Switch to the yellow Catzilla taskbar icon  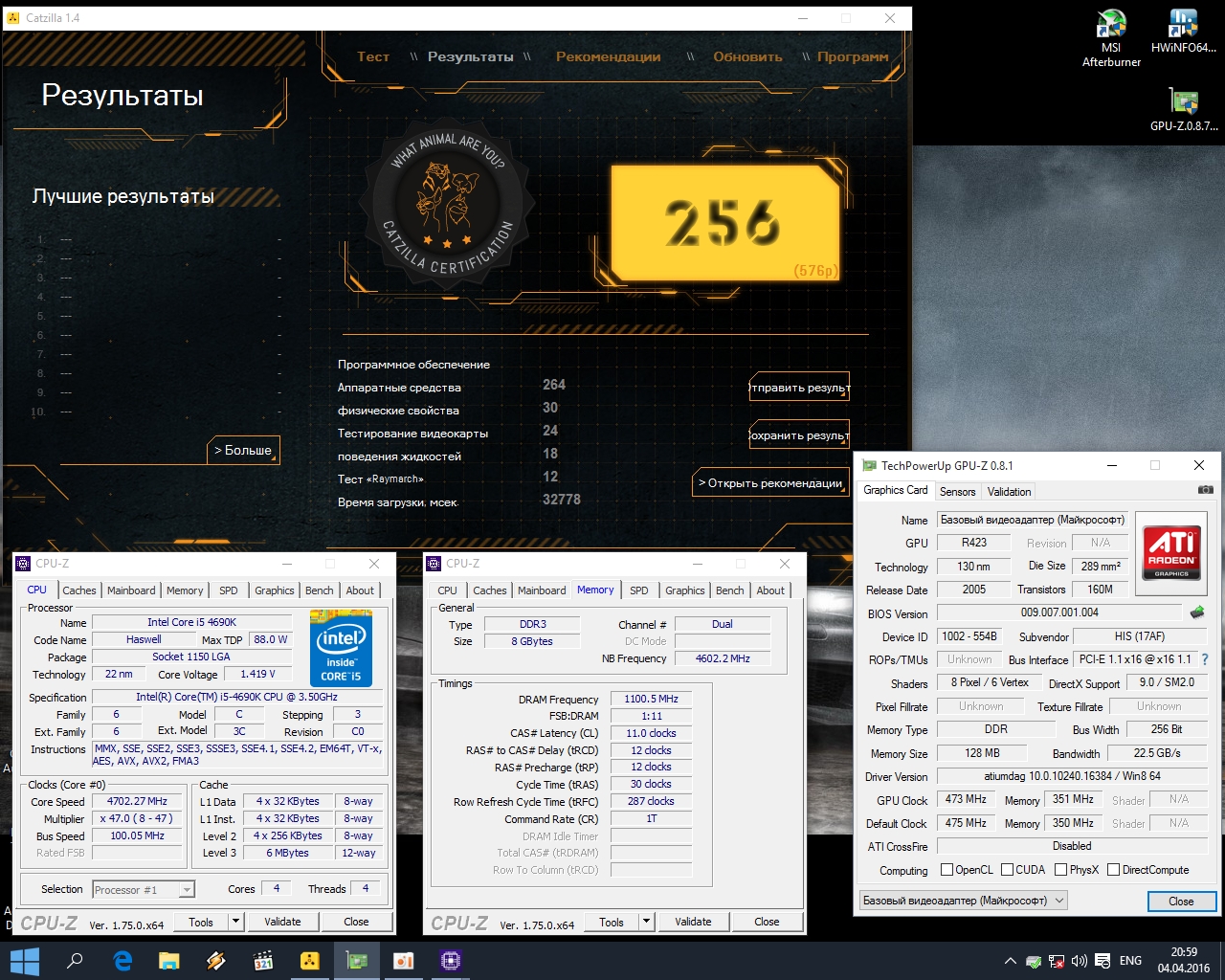coord(310,961)
